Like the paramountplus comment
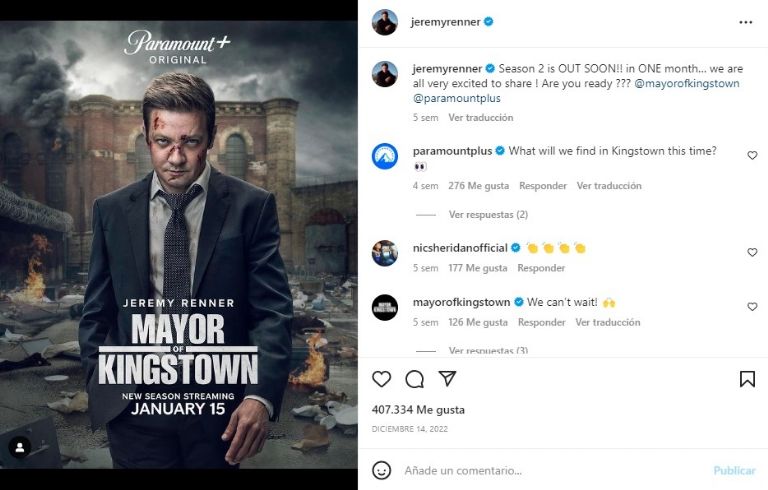Image resolution: width=768 pixels, height=490 pixels. tap(752, 156)
